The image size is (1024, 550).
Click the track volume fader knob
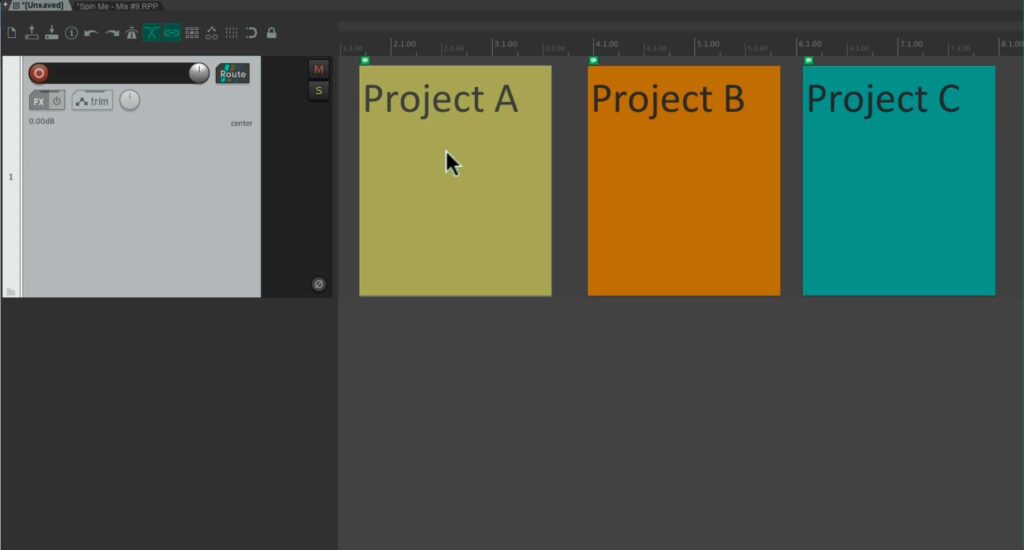click(199, 73)
